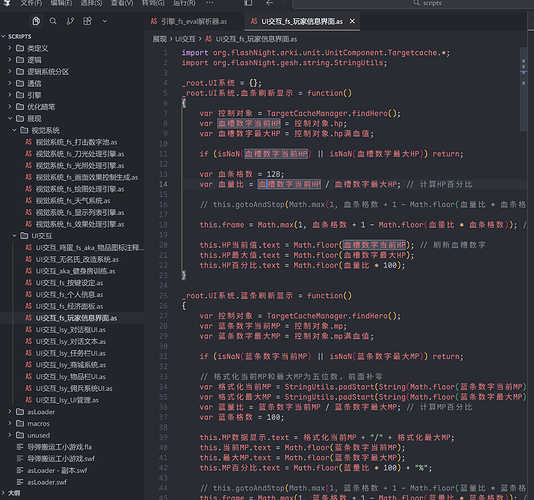Close the UI交互_fs_玩家信息界面.as tab
The image size is (534, 500).
click(x=352, y=21)
